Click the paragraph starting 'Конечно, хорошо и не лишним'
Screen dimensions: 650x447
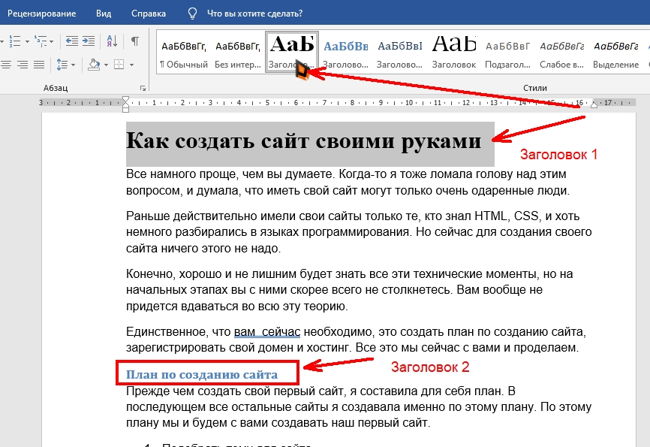tap(349, 290)
